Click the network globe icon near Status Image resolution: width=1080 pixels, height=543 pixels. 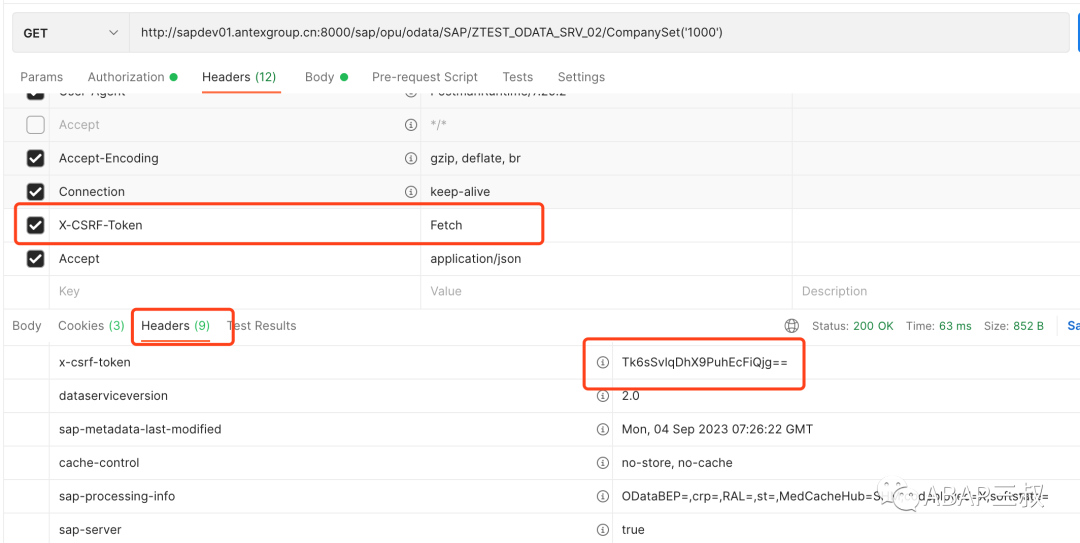pyautogui.click(x=792, y=326)
